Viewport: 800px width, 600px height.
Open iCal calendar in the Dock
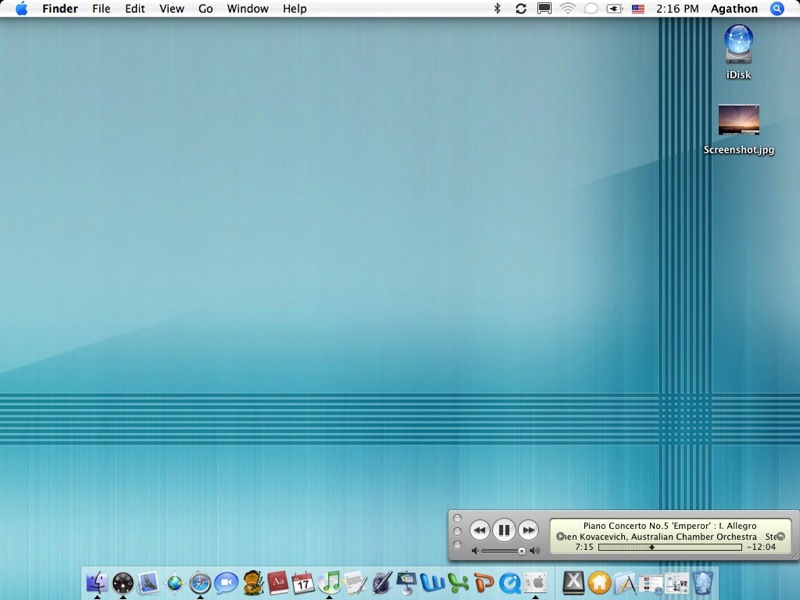(x=303, y=582)
